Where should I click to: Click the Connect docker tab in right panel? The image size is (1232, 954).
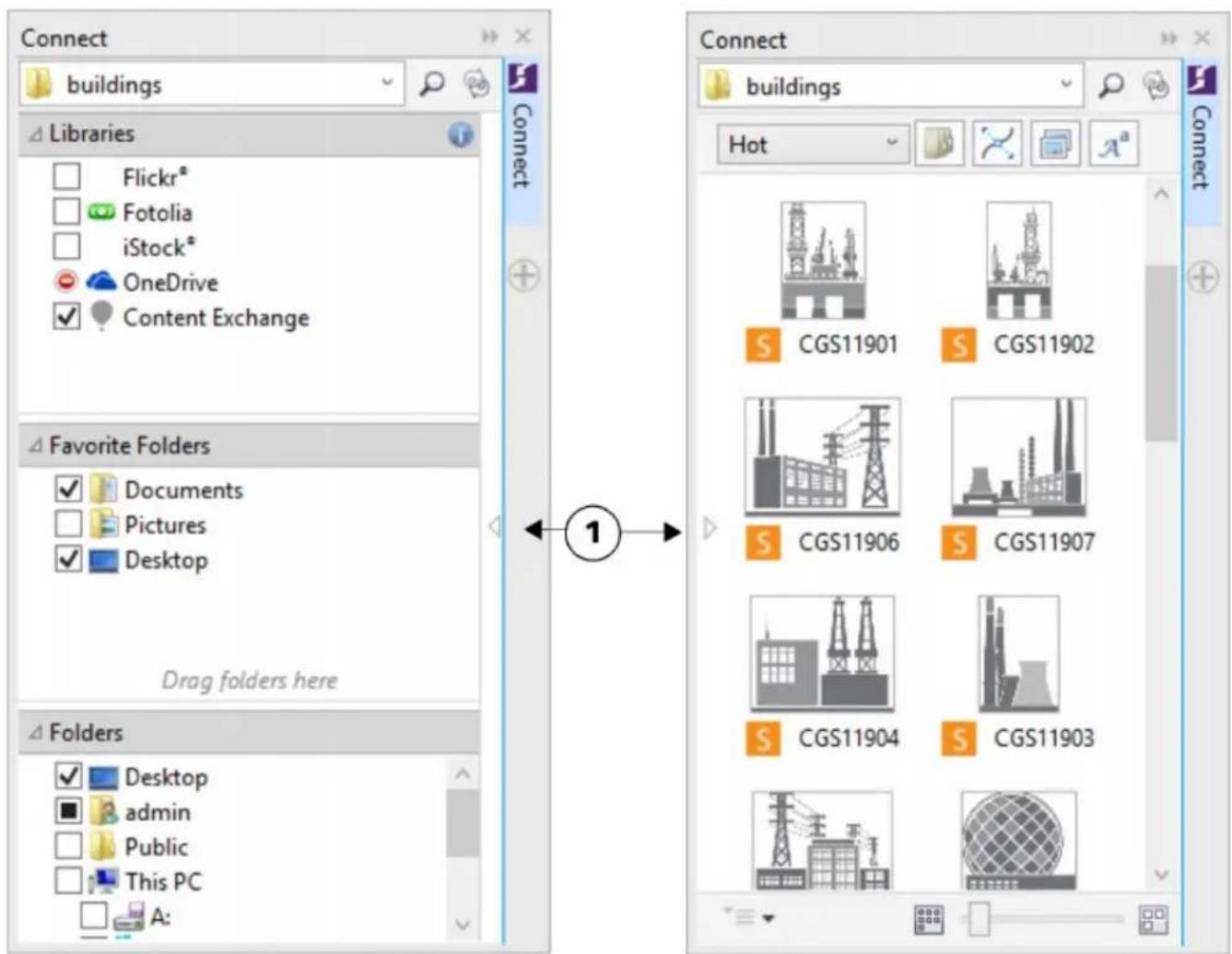tap(1201, 145)
